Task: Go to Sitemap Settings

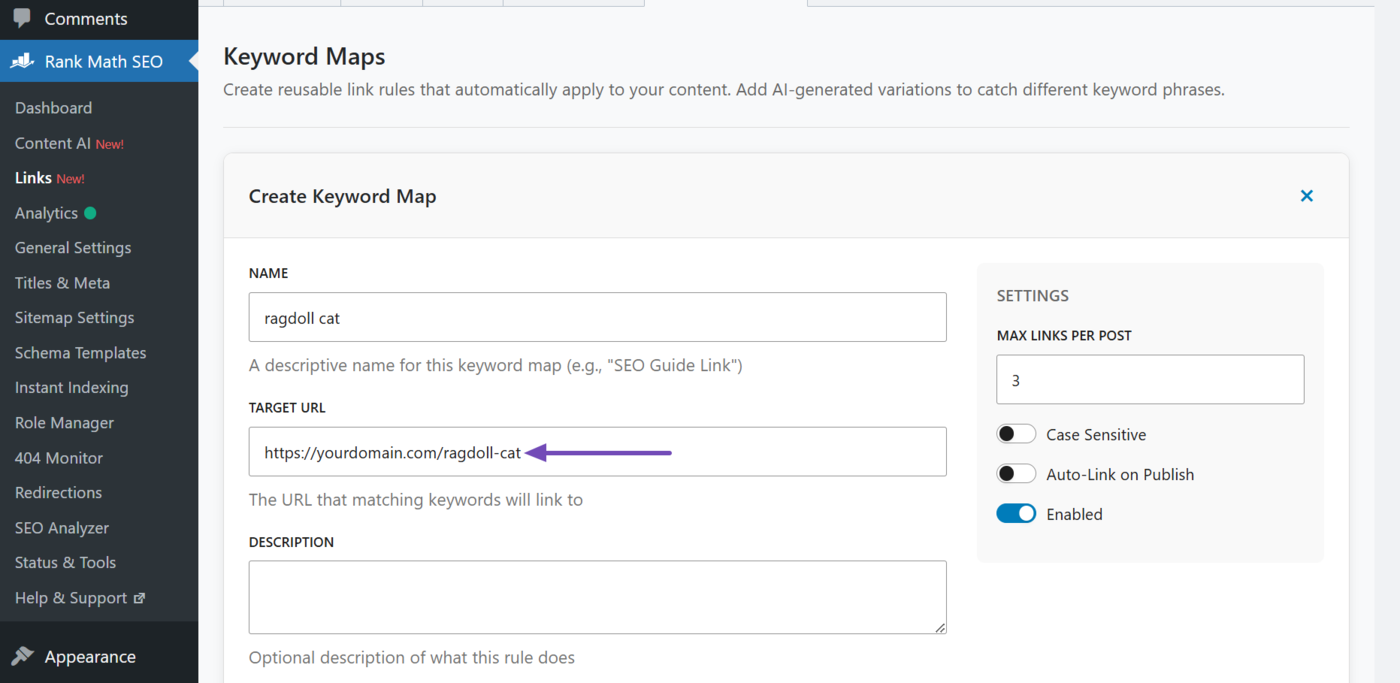Action: click(x=74, y=317)
